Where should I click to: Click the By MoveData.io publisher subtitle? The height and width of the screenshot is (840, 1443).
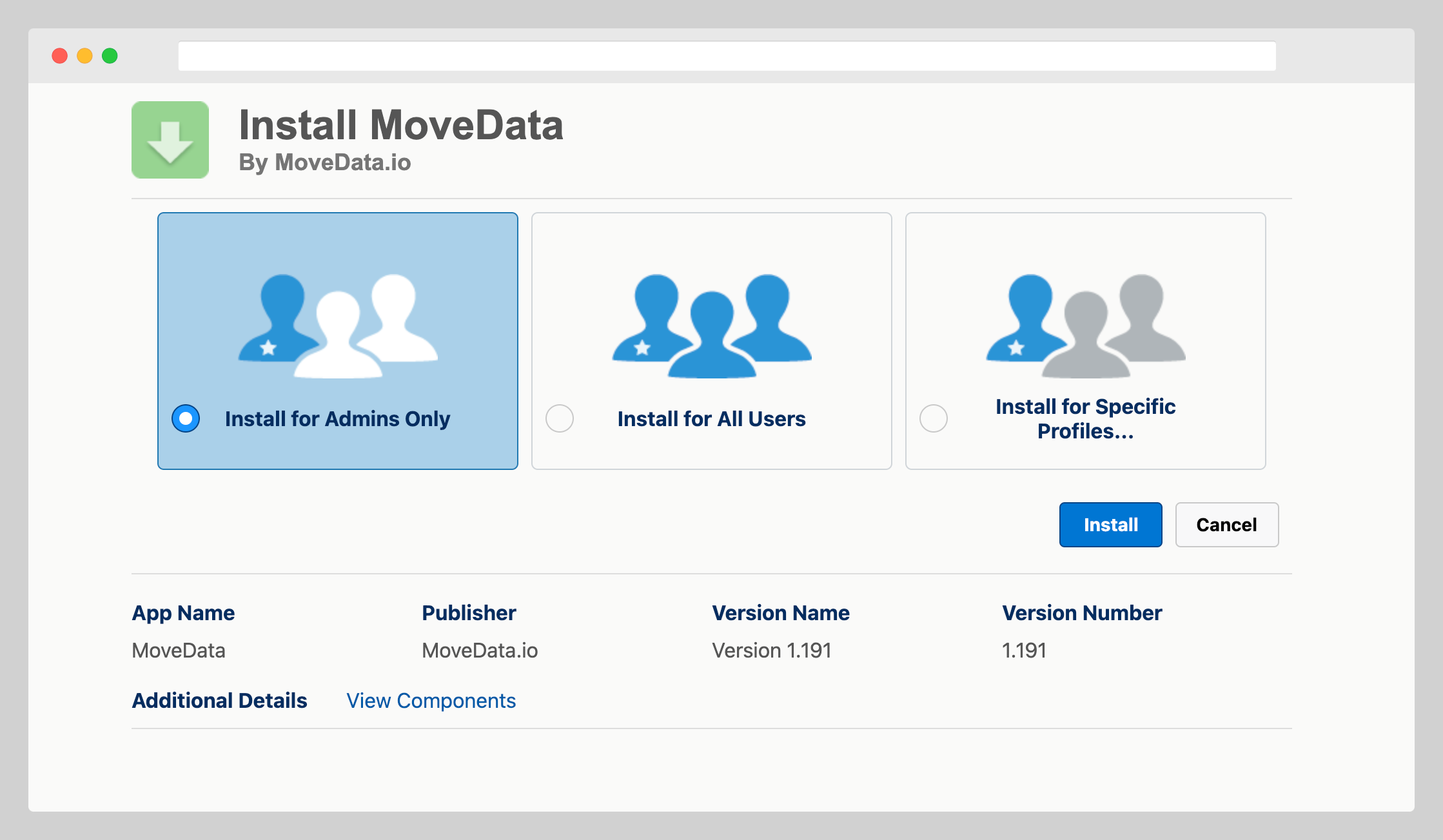[x=325, y=162]
